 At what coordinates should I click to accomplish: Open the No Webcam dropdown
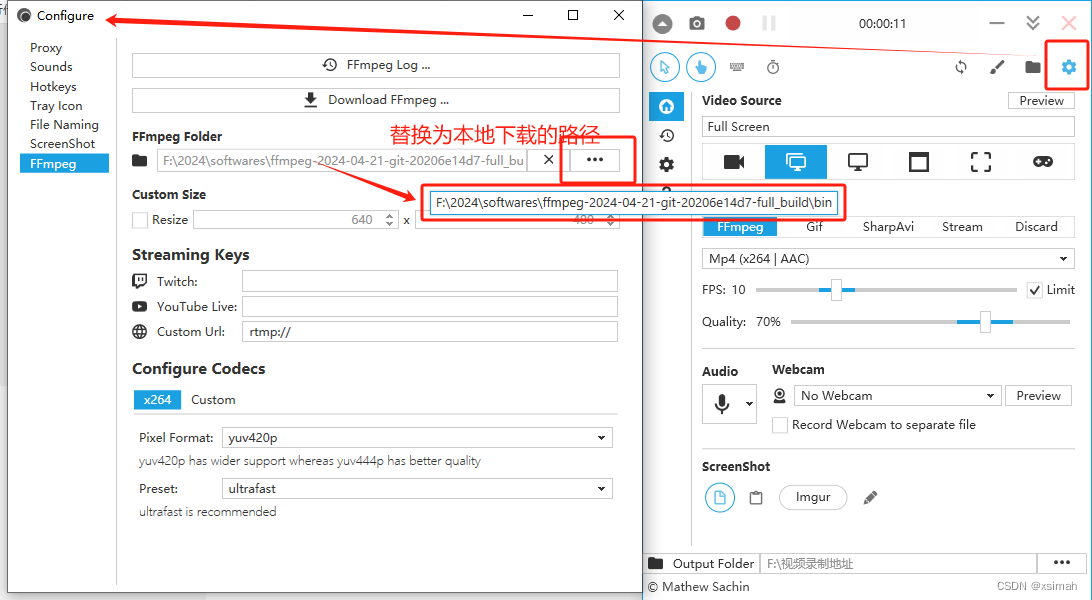pyautogui.click(x=898, y=395)
